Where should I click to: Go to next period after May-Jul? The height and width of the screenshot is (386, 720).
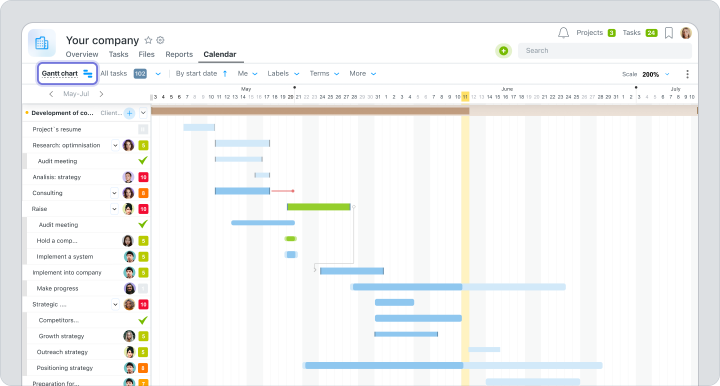[101, 94]
